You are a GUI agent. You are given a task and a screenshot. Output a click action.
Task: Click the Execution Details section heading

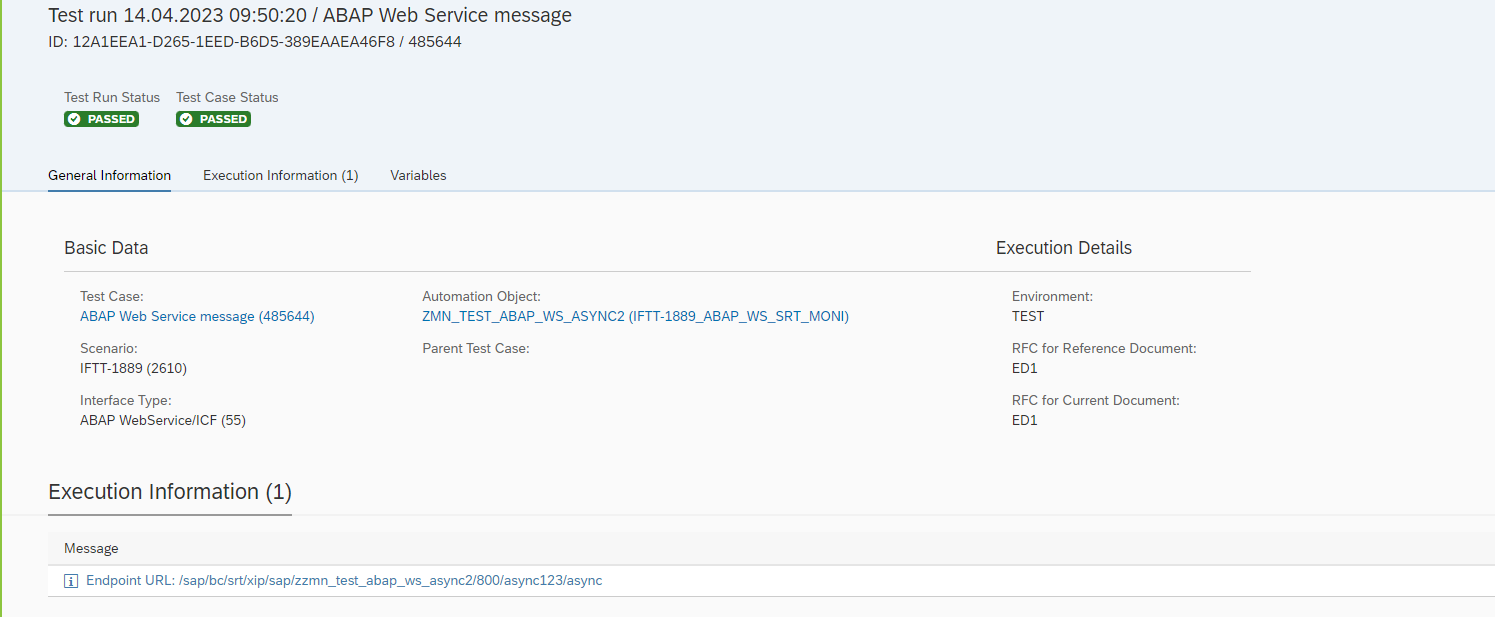(1063, 248)
